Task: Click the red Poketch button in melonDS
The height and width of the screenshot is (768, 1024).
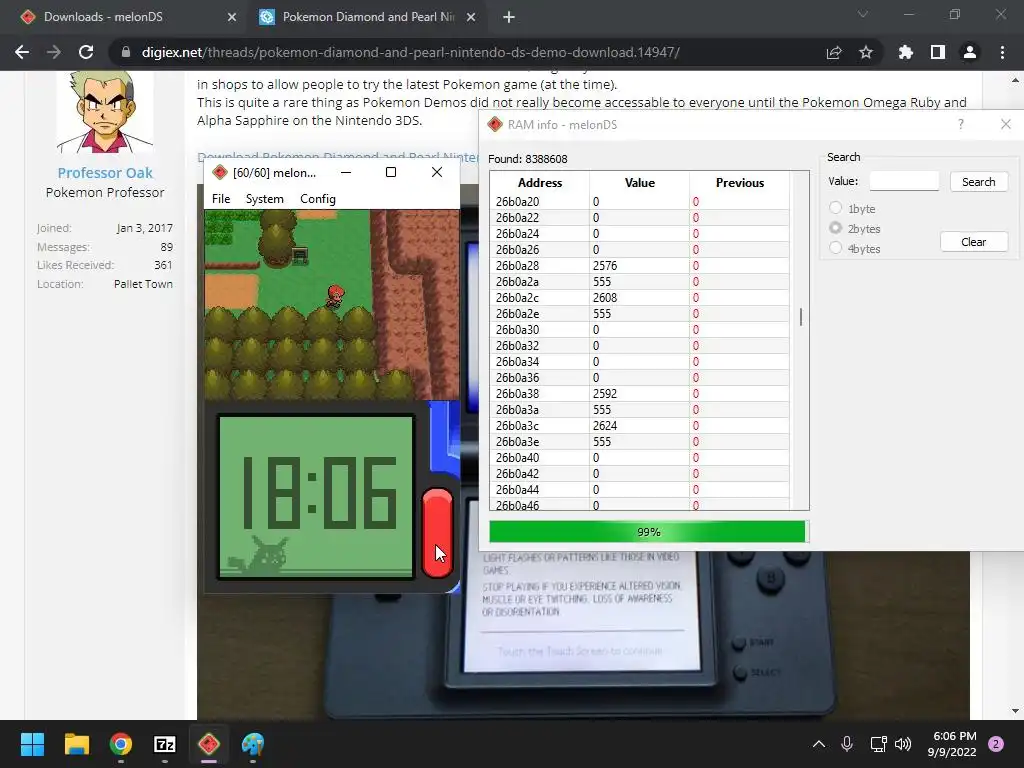Action: click(437, 533)
